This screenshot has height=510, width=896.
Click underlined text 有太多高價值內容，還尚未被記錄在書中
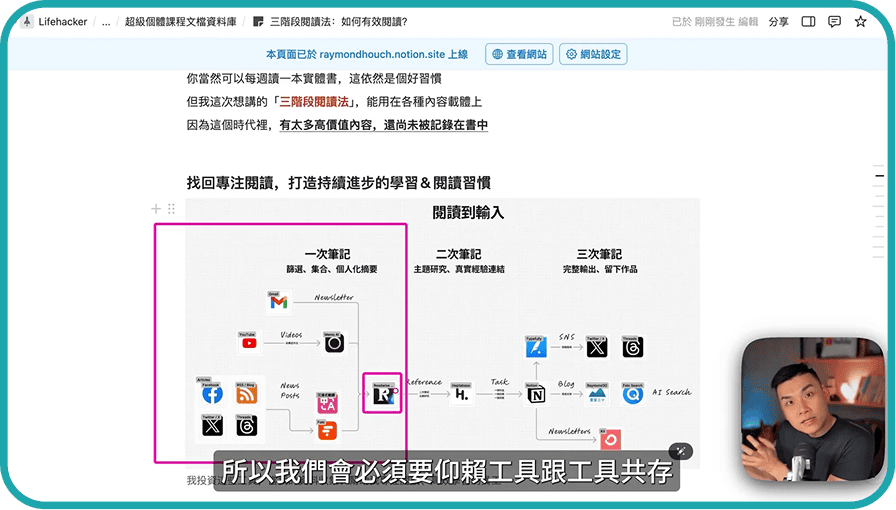383,125
